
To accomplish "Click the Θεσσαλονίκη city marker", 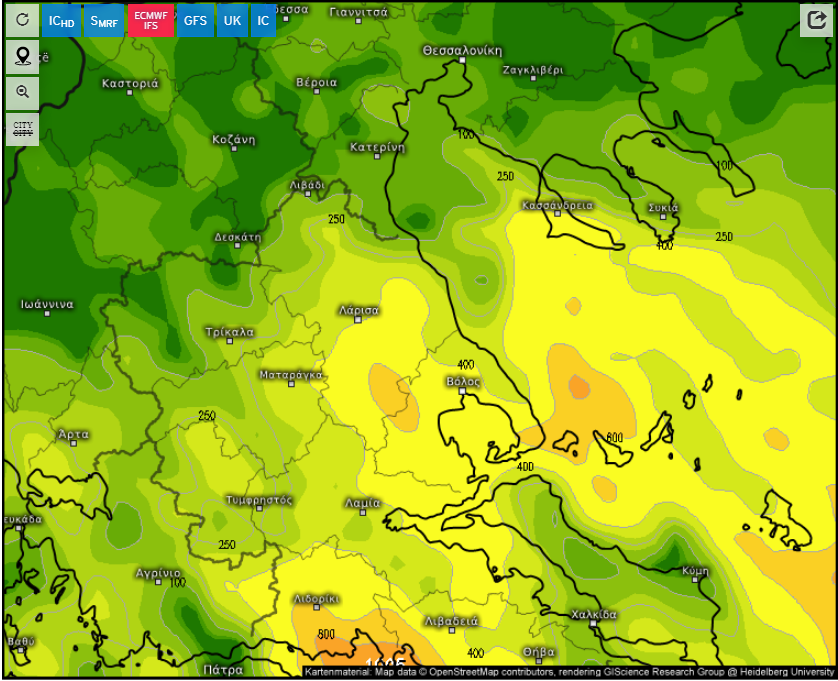I will click(x=462, y=61).
